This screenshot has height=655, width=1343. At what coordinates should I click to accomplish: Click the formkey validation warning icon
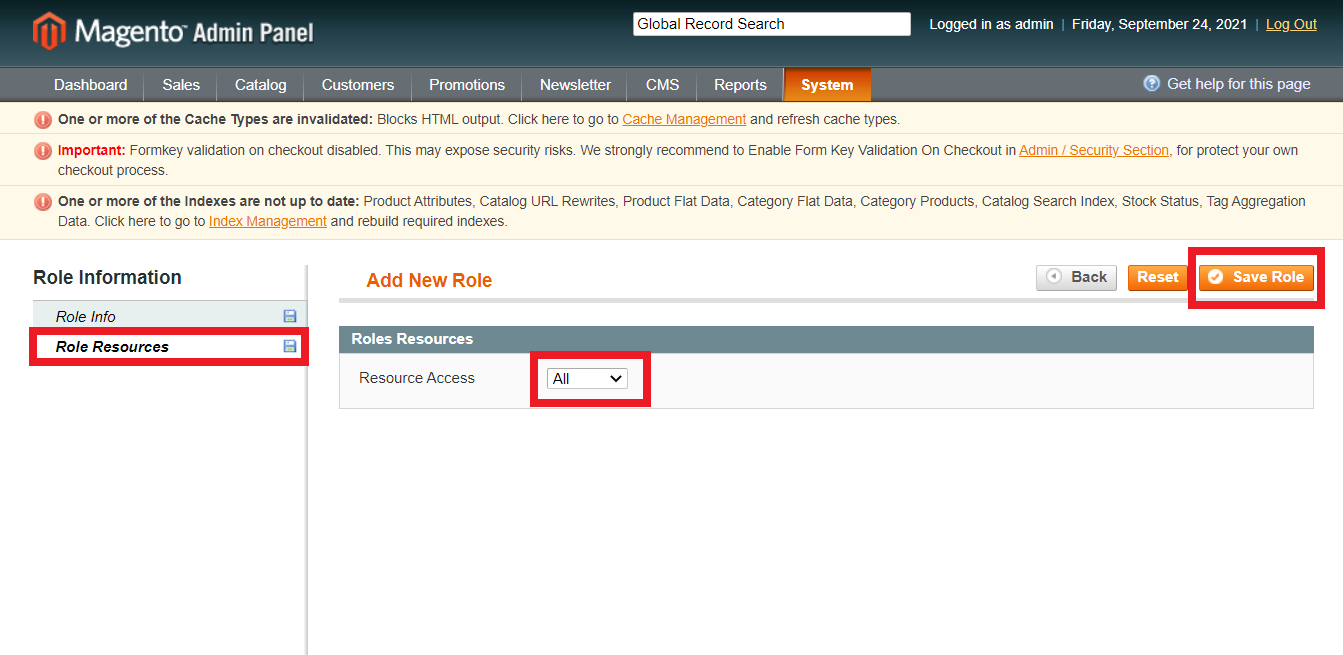point(43,151)
